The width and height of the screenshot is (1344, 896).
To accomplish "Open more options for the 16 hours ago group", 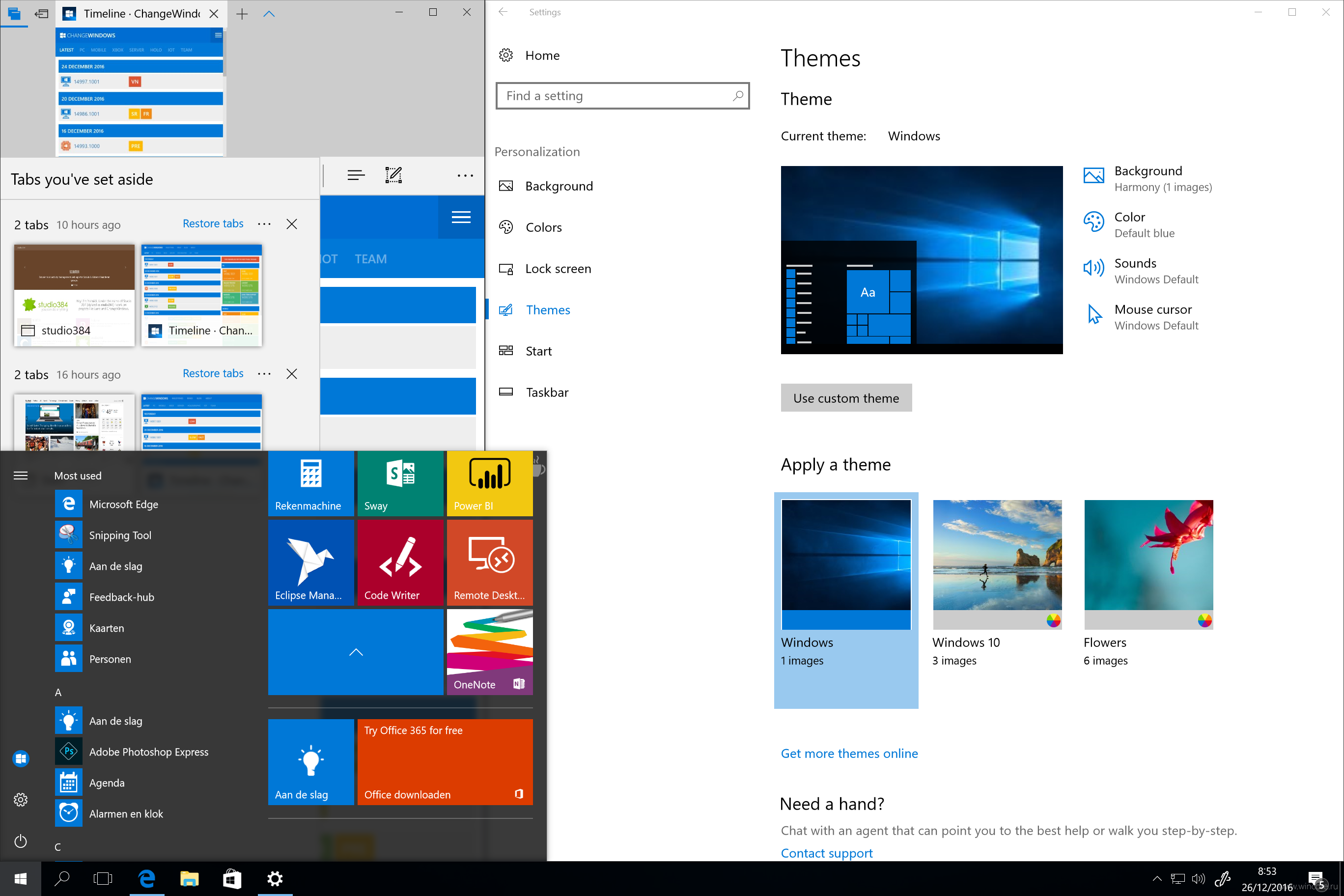I will tap(264, 374).
